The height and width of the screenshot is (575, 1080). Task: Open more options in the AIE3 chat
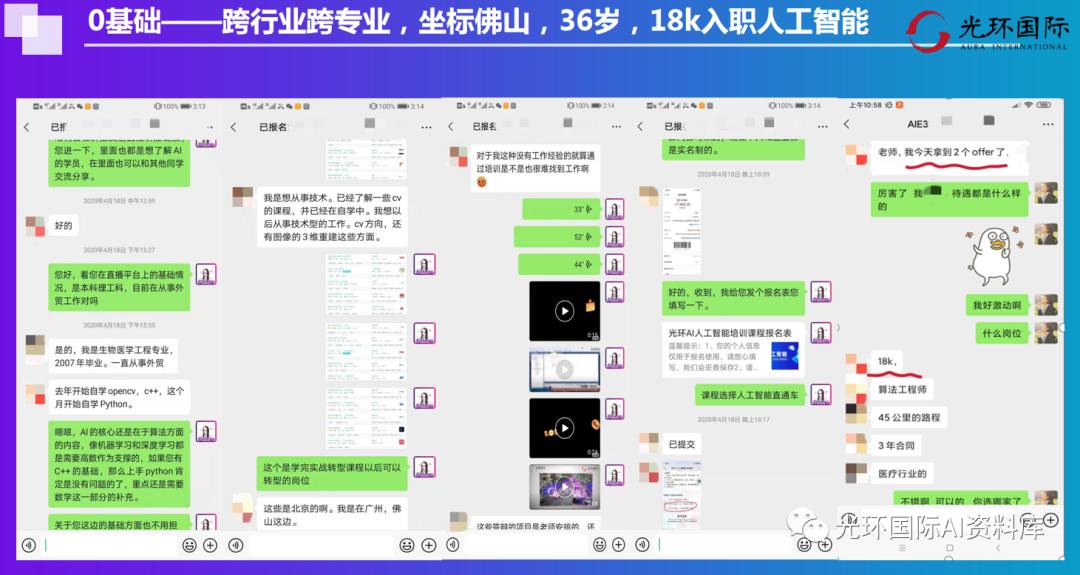tap(1048, 125)
